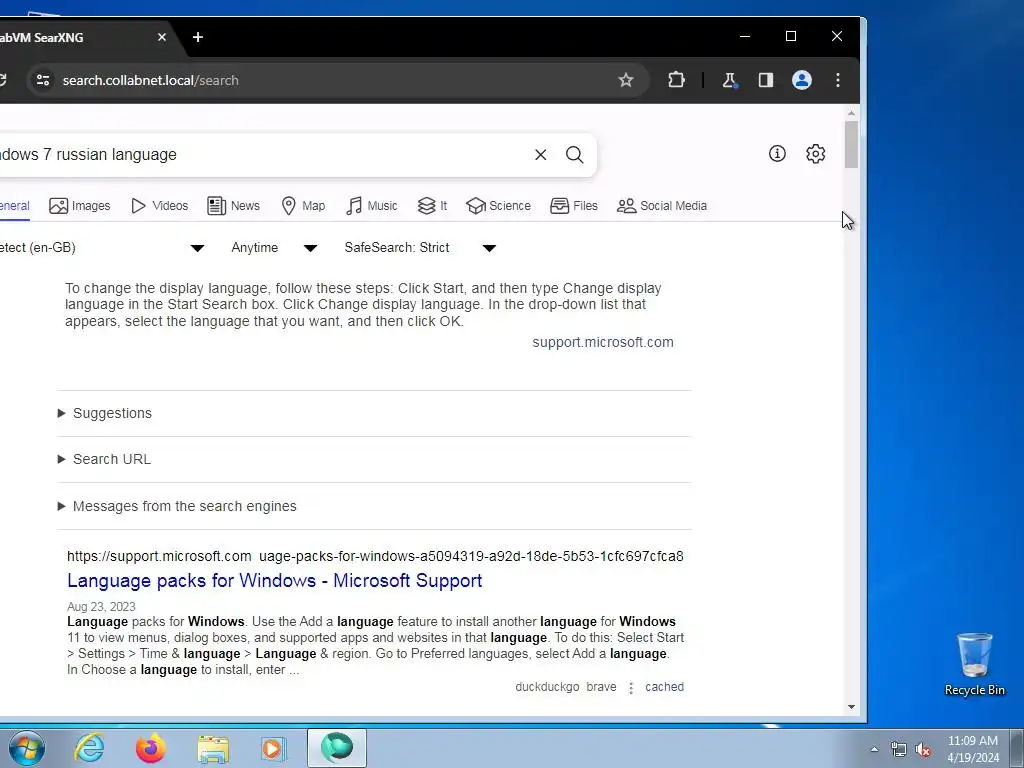Open the Chrome three-dot menu
This screenshot has height=768, width=1024.
tap(838, 80)
